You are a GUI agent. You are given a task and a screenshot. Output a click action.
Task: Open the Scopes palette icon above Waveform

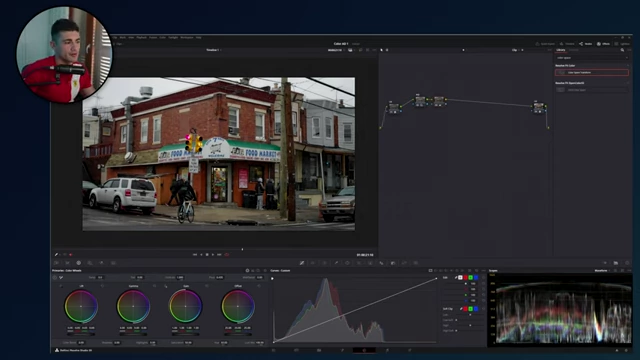coord(616,263)
